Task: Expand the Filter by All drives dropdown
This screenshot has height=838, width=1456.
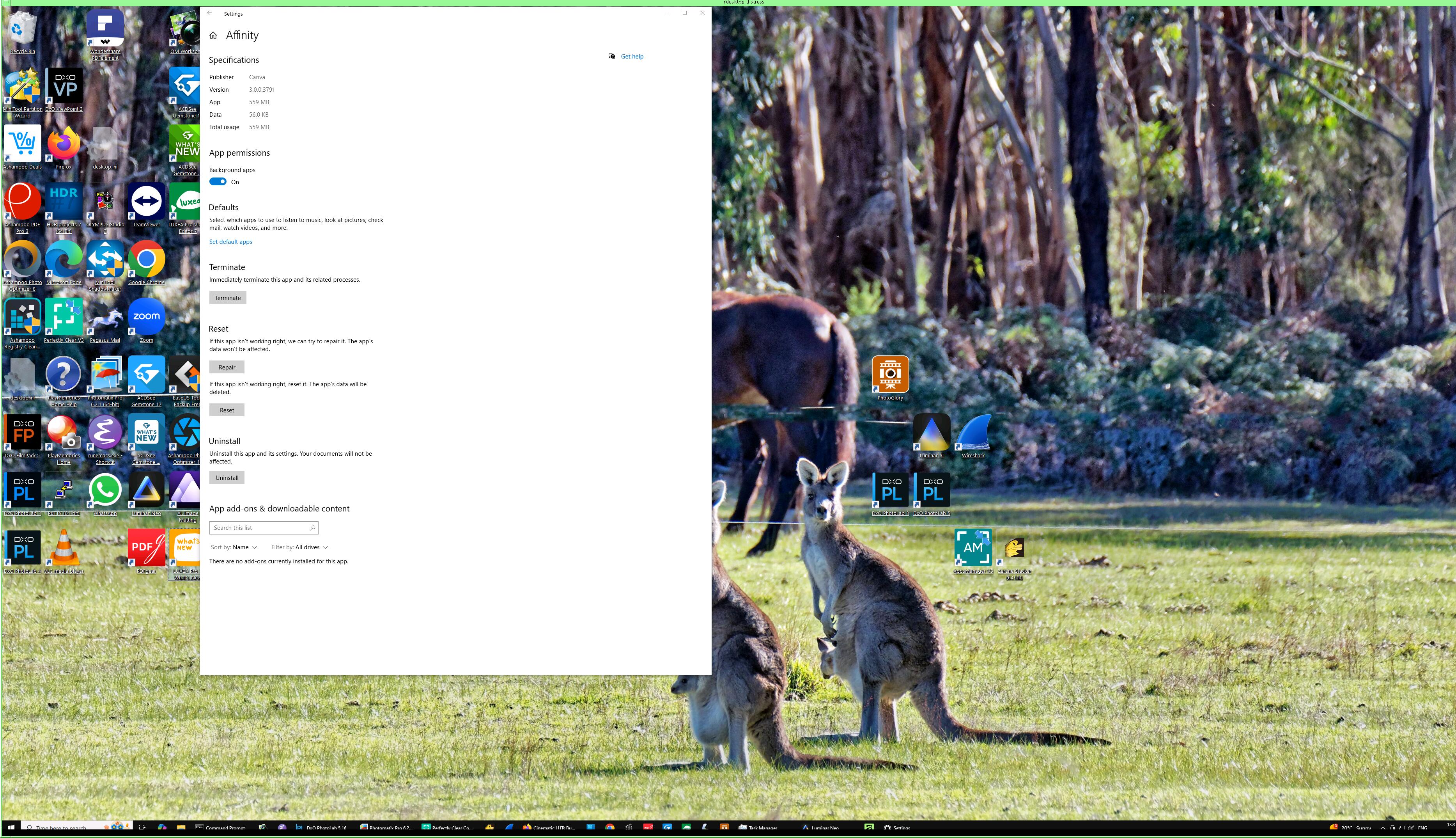Action: pyautogui.click(x=299, y=547)
